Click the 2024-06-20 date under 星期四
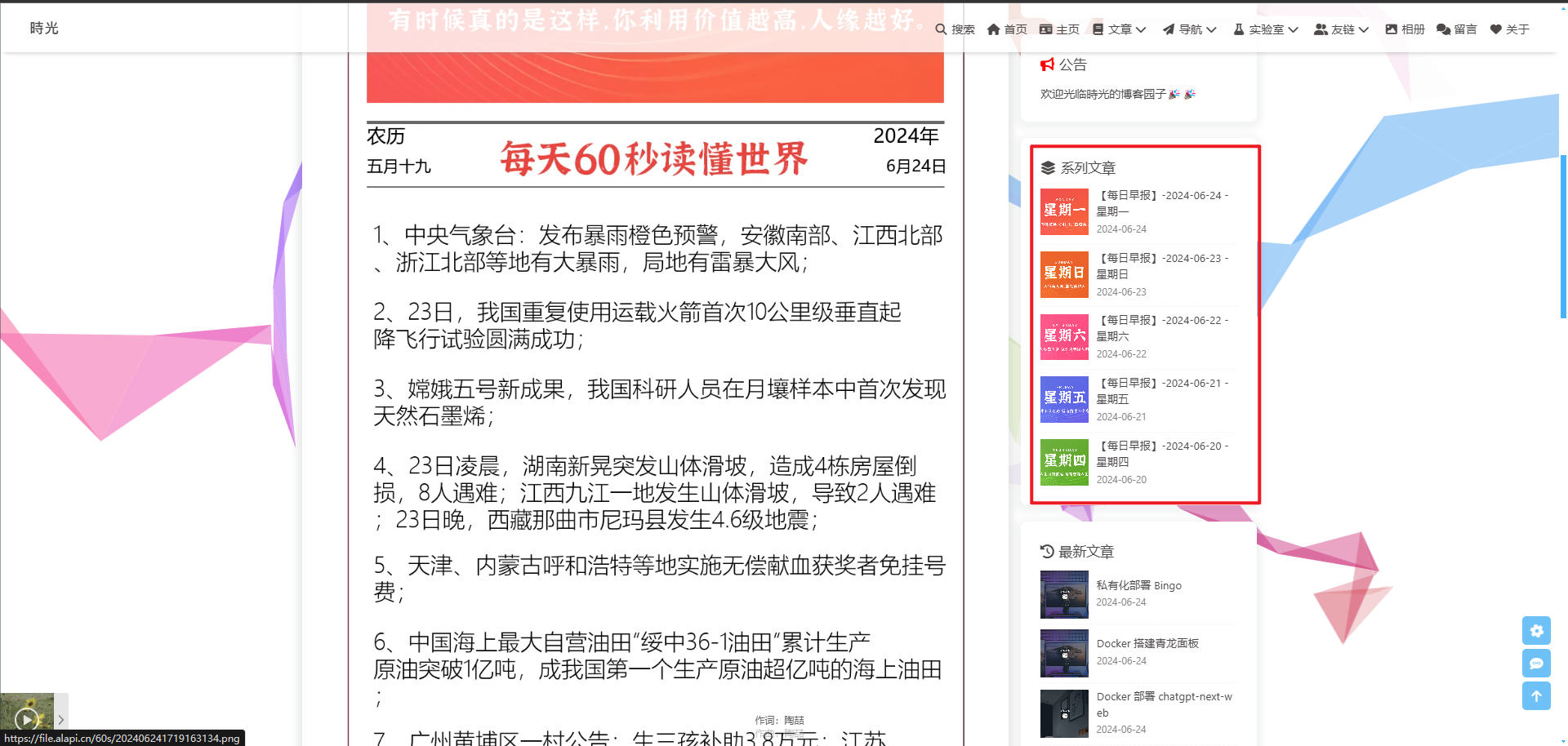Screen dimensions: 1568x746 1121,480
